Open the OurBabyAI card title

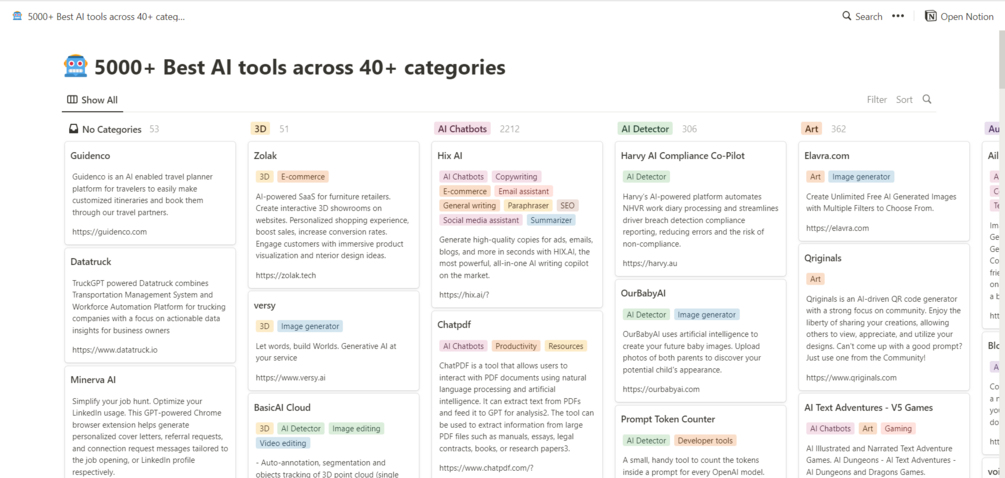(644, 293)
